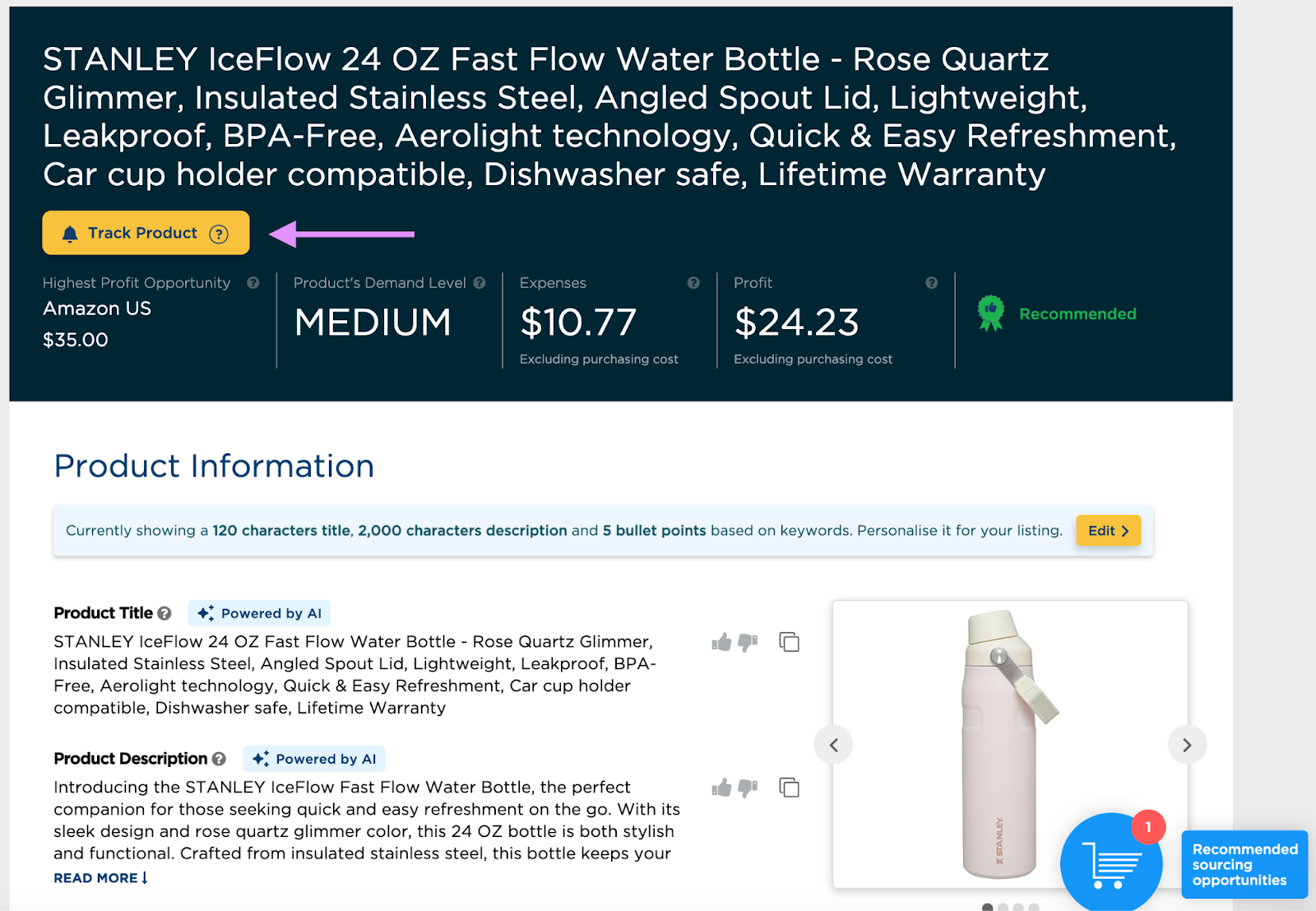Click the Powered by AI sparkle badge
Viewport: 1316px width, 911px height.
coord(259,612)
